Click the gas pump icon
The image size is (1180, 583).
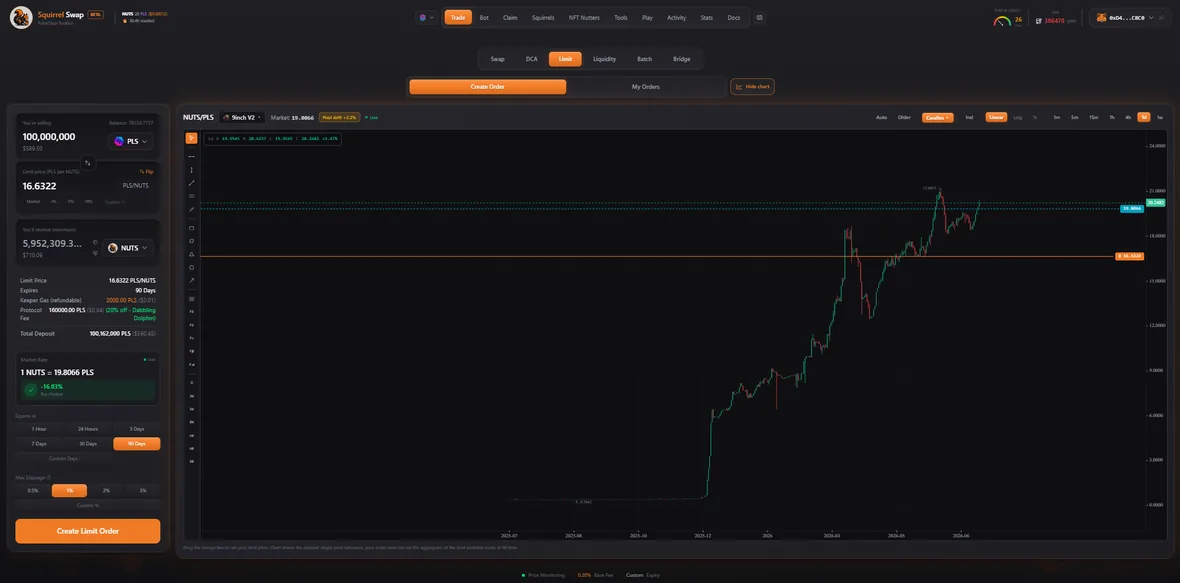(x=1039, y=20)
